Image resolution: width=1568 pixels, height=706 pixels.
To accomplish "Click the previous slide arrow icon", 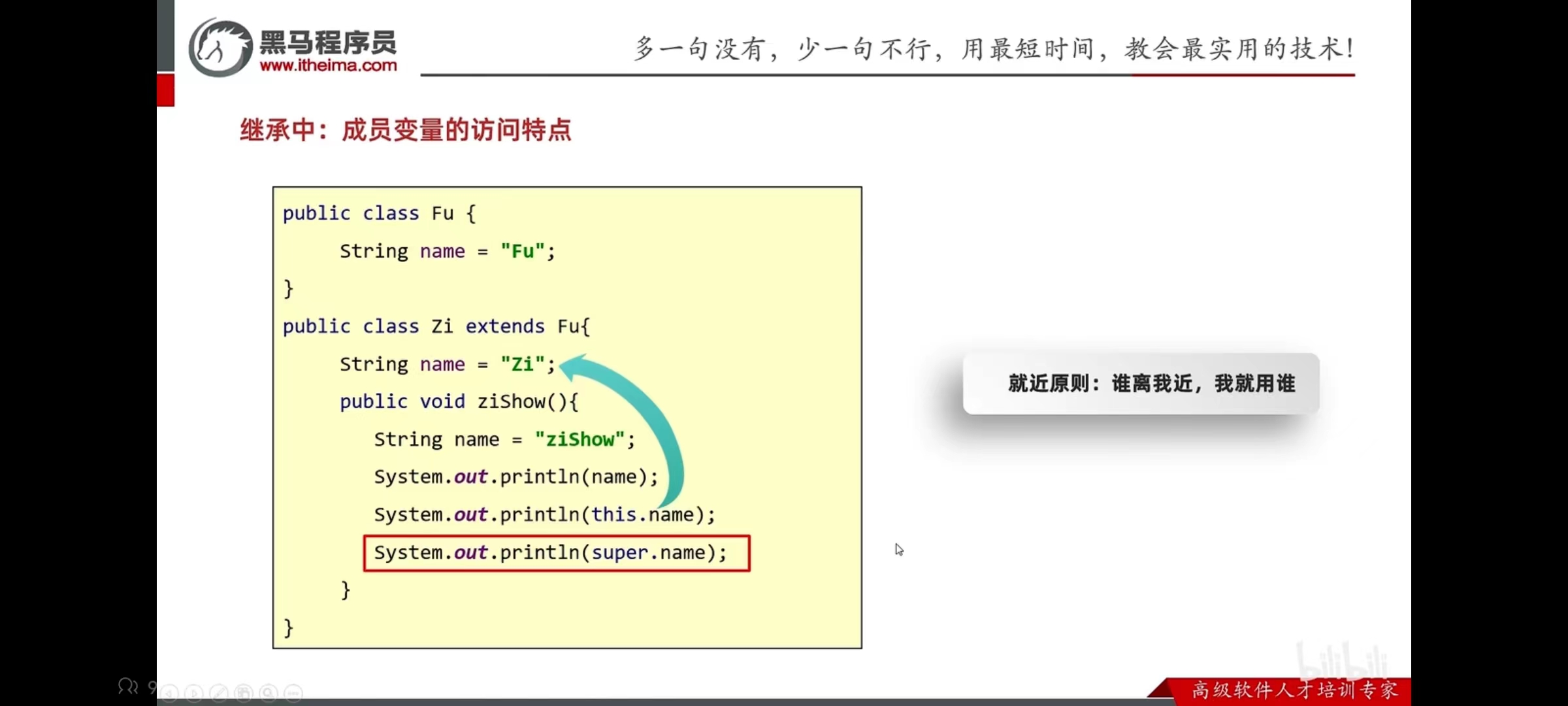I will 169,693.
